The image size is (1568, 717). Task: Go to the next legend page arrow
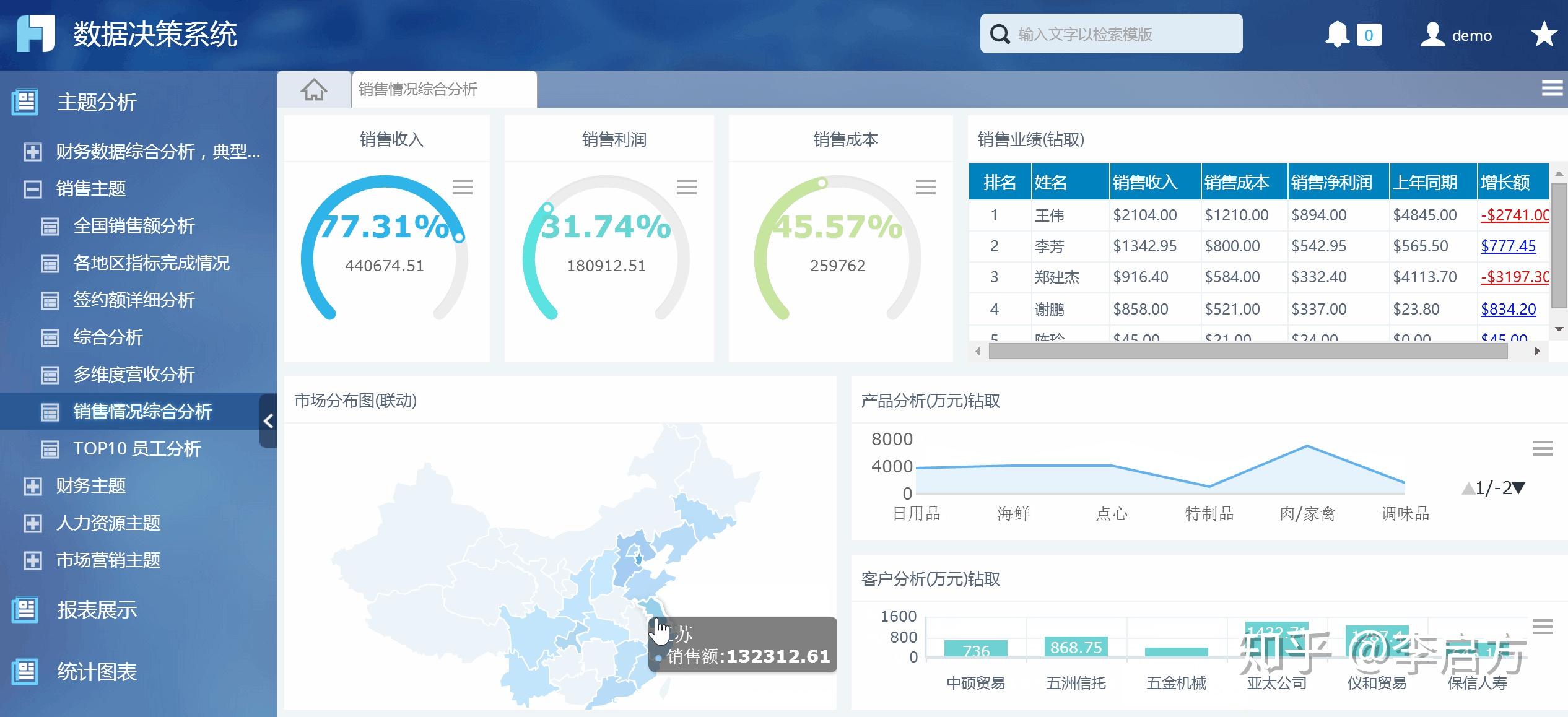(x=1518, y=489)
